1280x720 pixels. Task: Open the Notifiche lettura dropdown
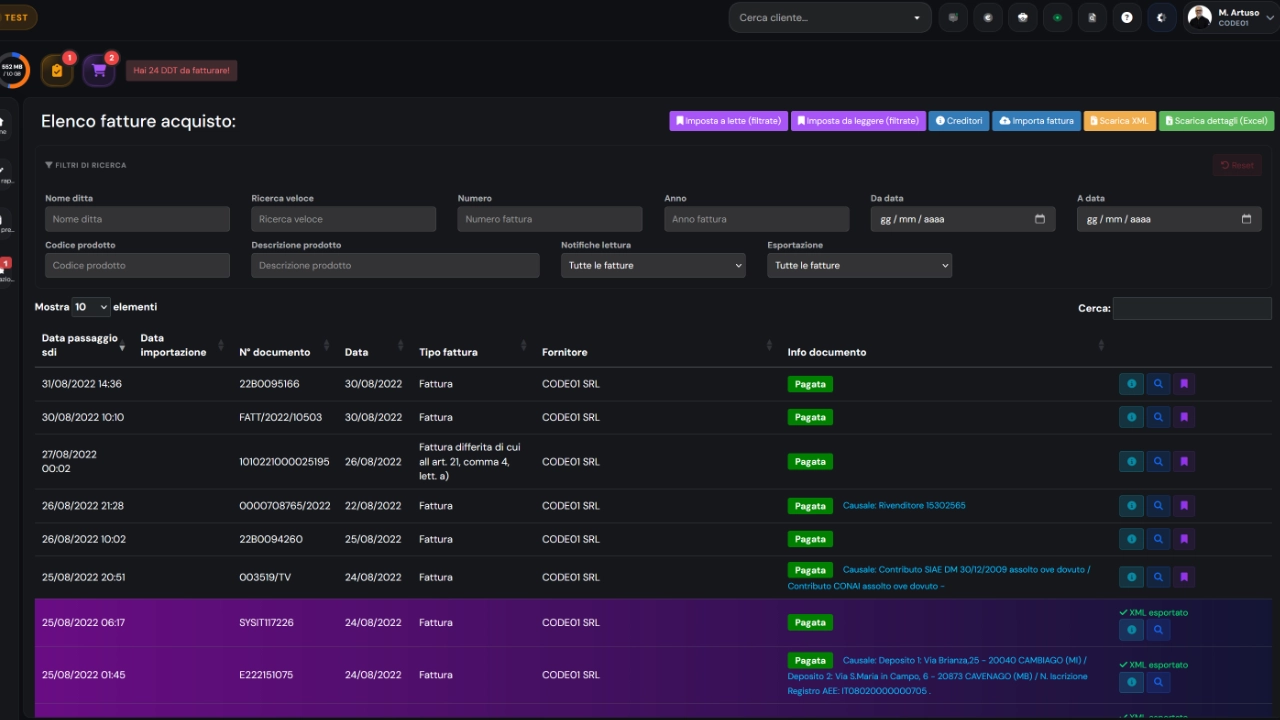click(653, 265)
